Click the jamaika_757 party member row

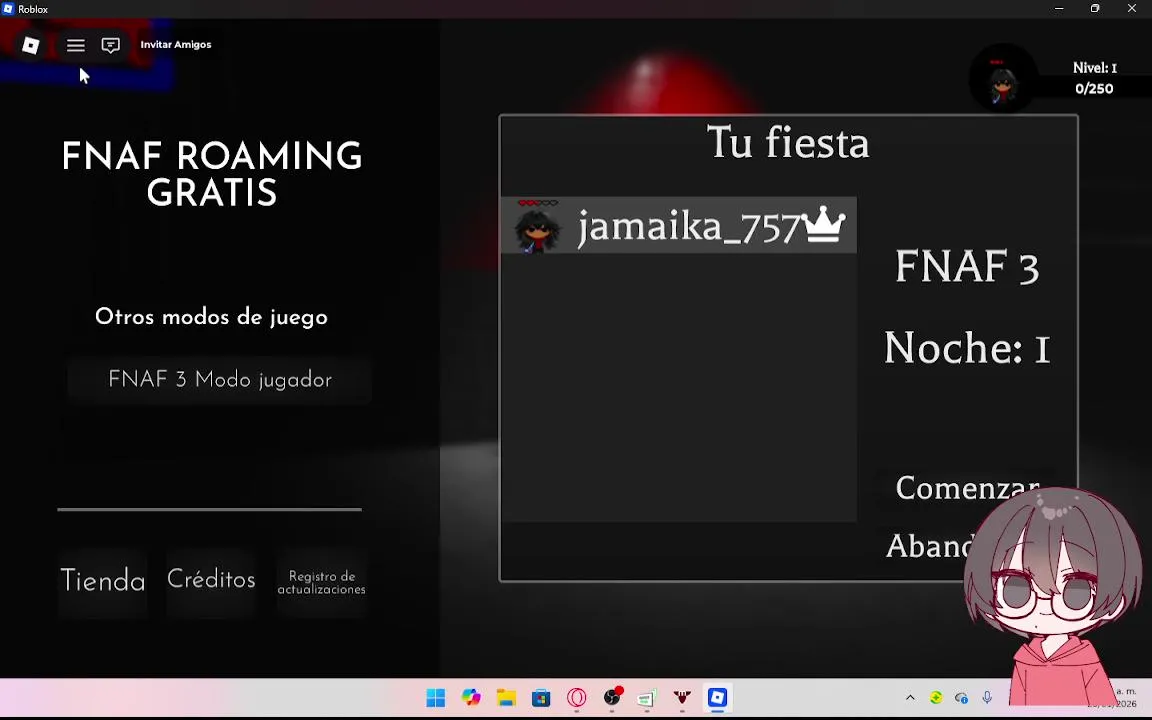tap(678, 225)
